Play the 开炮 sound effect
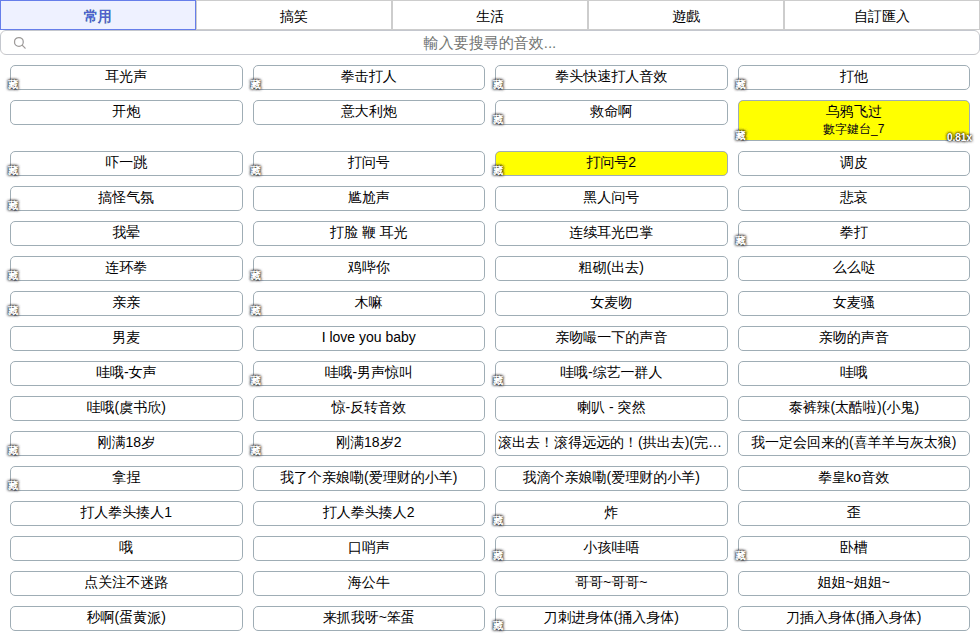 tap(126, 112)
